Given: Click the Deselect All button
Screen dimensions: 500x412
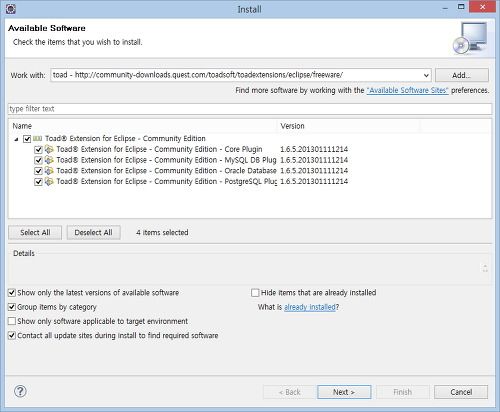Looking at the screenshot, I should [93, 233].
